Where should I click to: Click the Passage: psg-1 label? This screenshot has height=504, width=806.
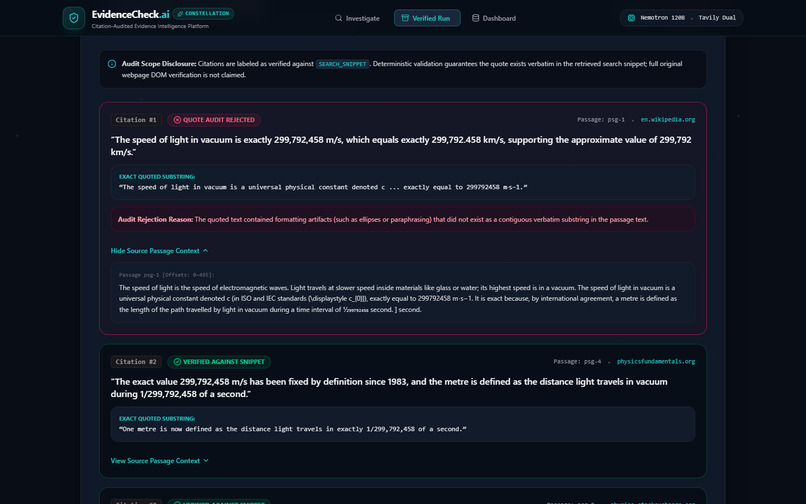point(601,119)
